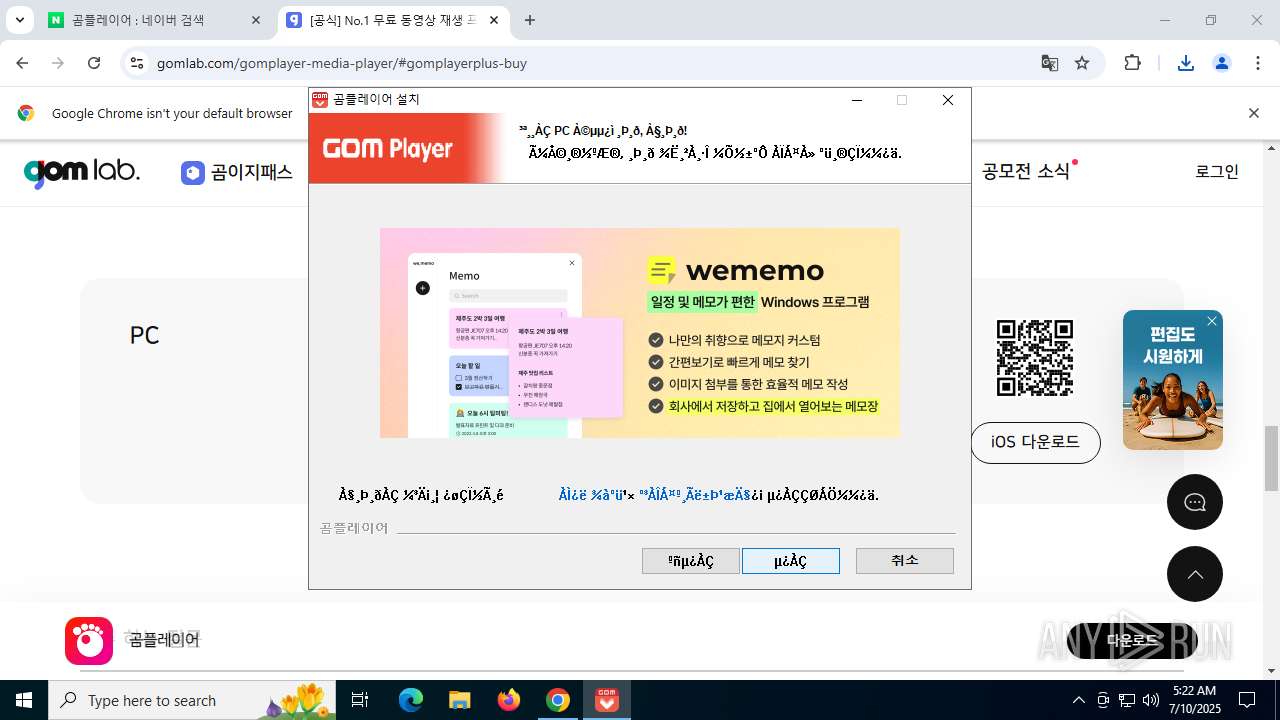
Task: Open Task View on taskbar
Action: coord(360,700)
